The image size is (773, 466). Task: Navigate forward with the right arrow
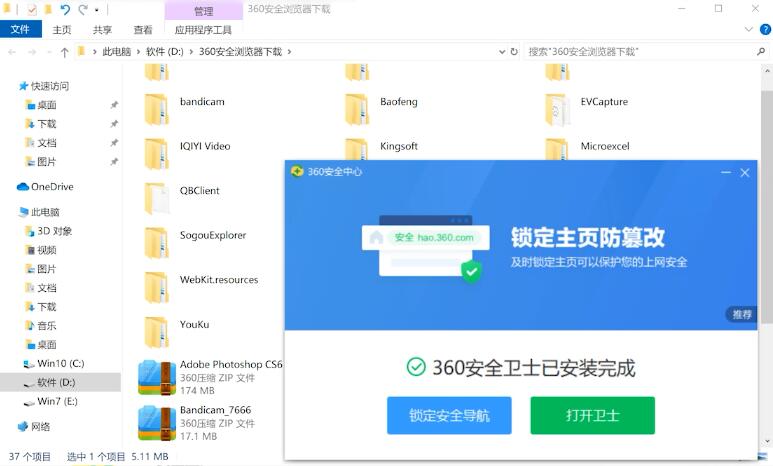[x=32, y=52]
